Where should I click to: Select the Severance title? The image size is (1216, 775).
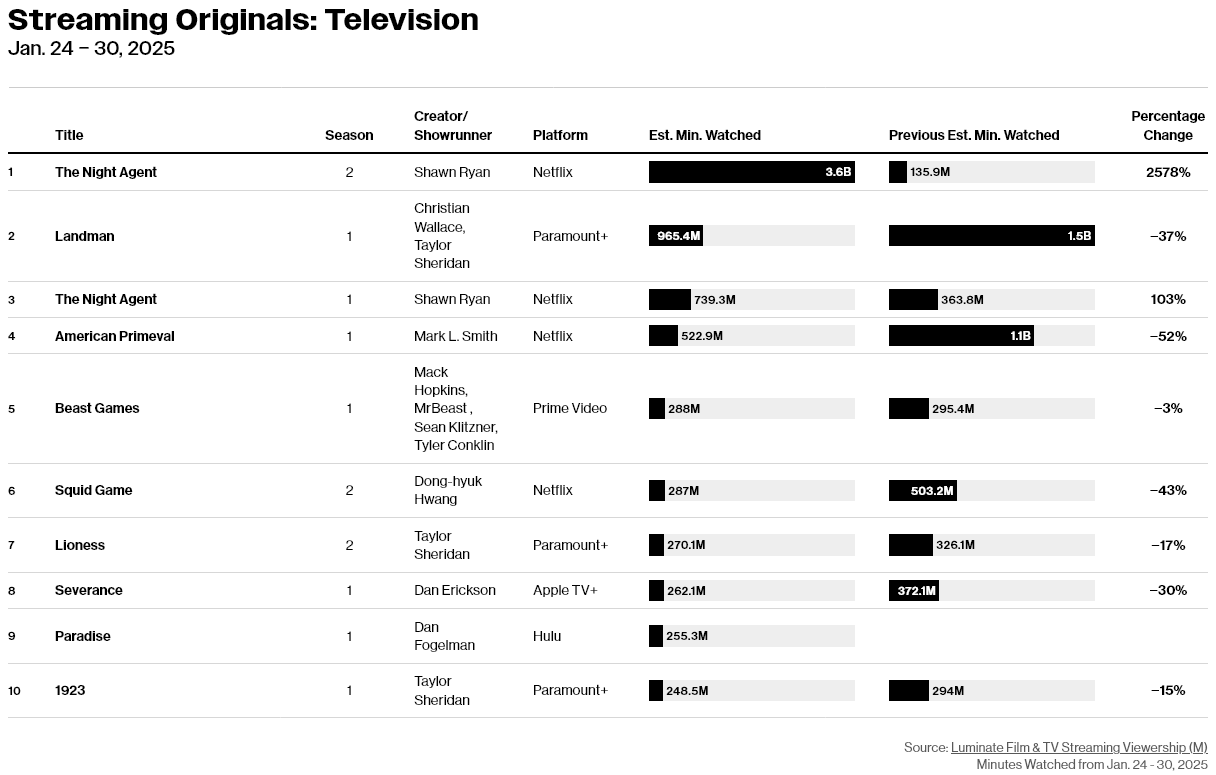[89, 590]
